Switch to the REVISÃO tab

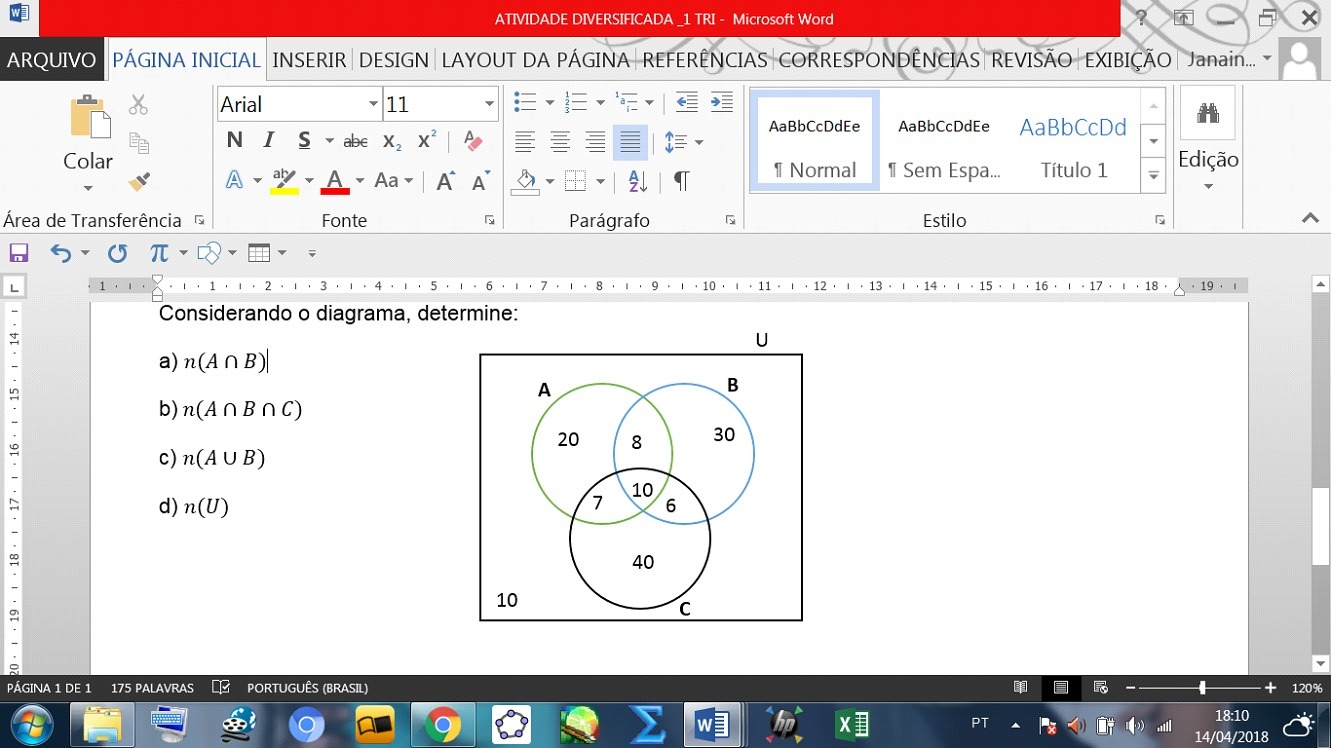click(1031, 60)
